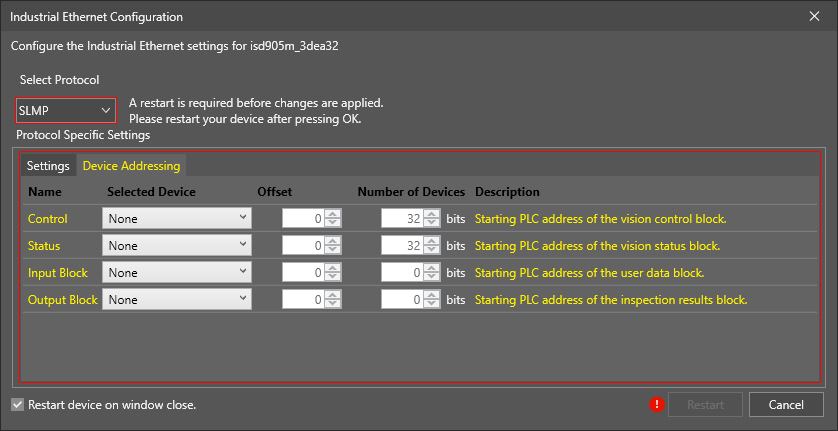Increase Control number of devices spinner
The height and width of the screenshot is (431, 838).
(x=432, y=214)
